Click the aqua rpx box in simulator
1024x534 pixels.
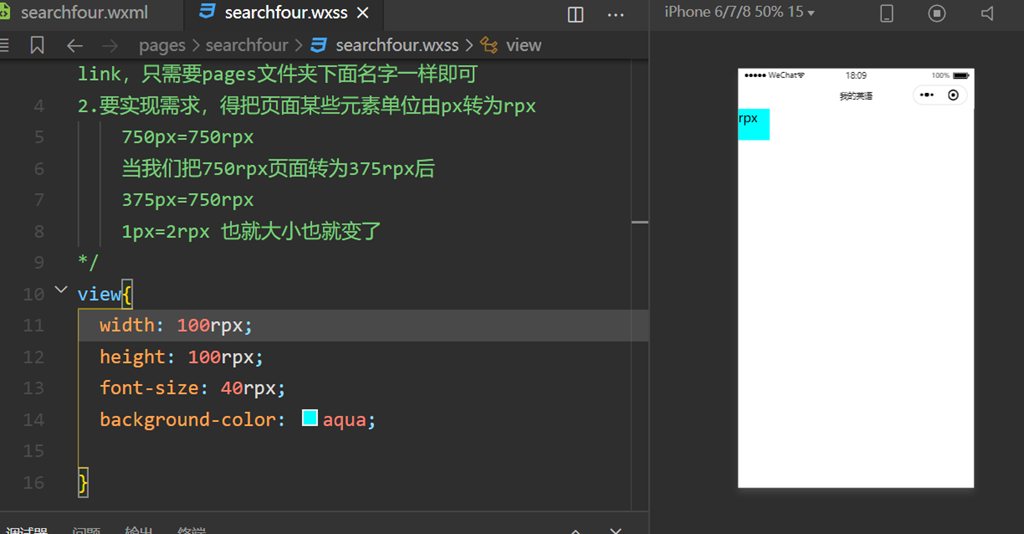(x=754, y=124)
